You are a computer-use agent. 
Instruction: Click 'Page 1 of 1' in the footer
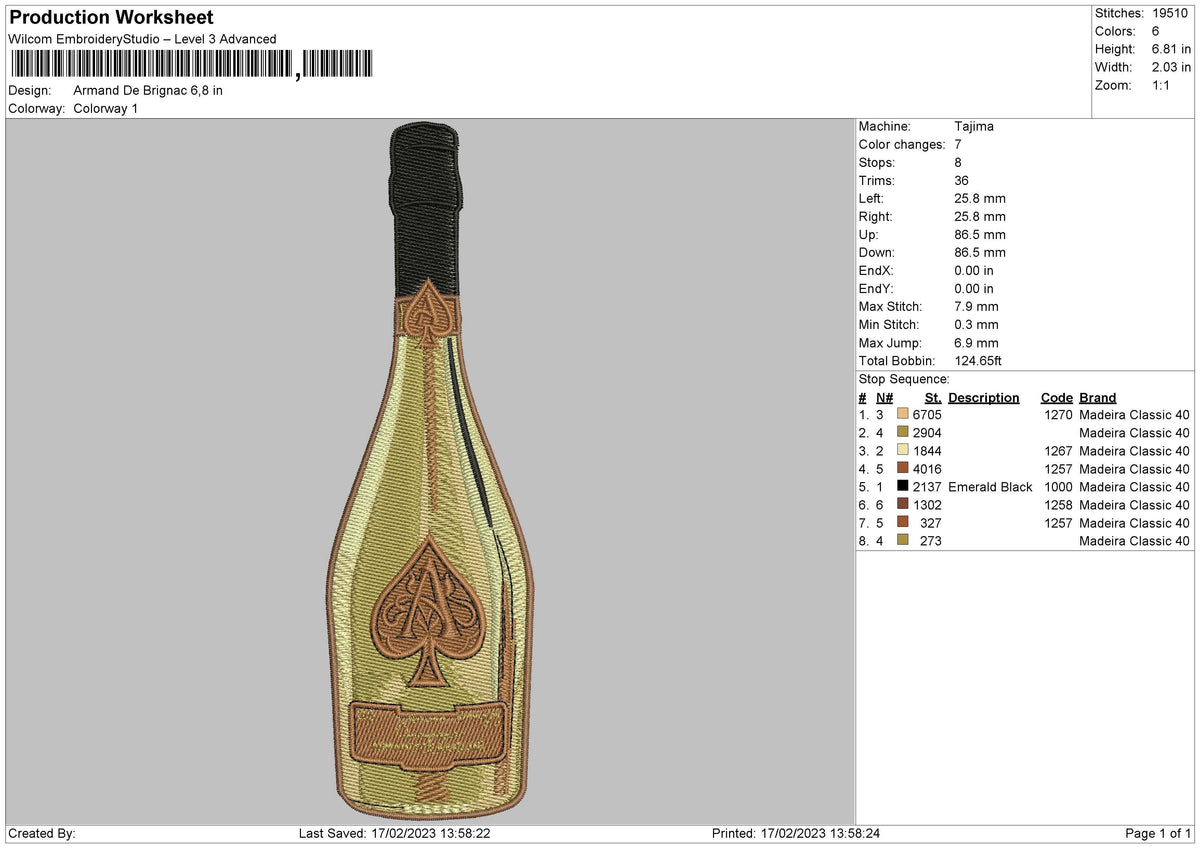1158,834
